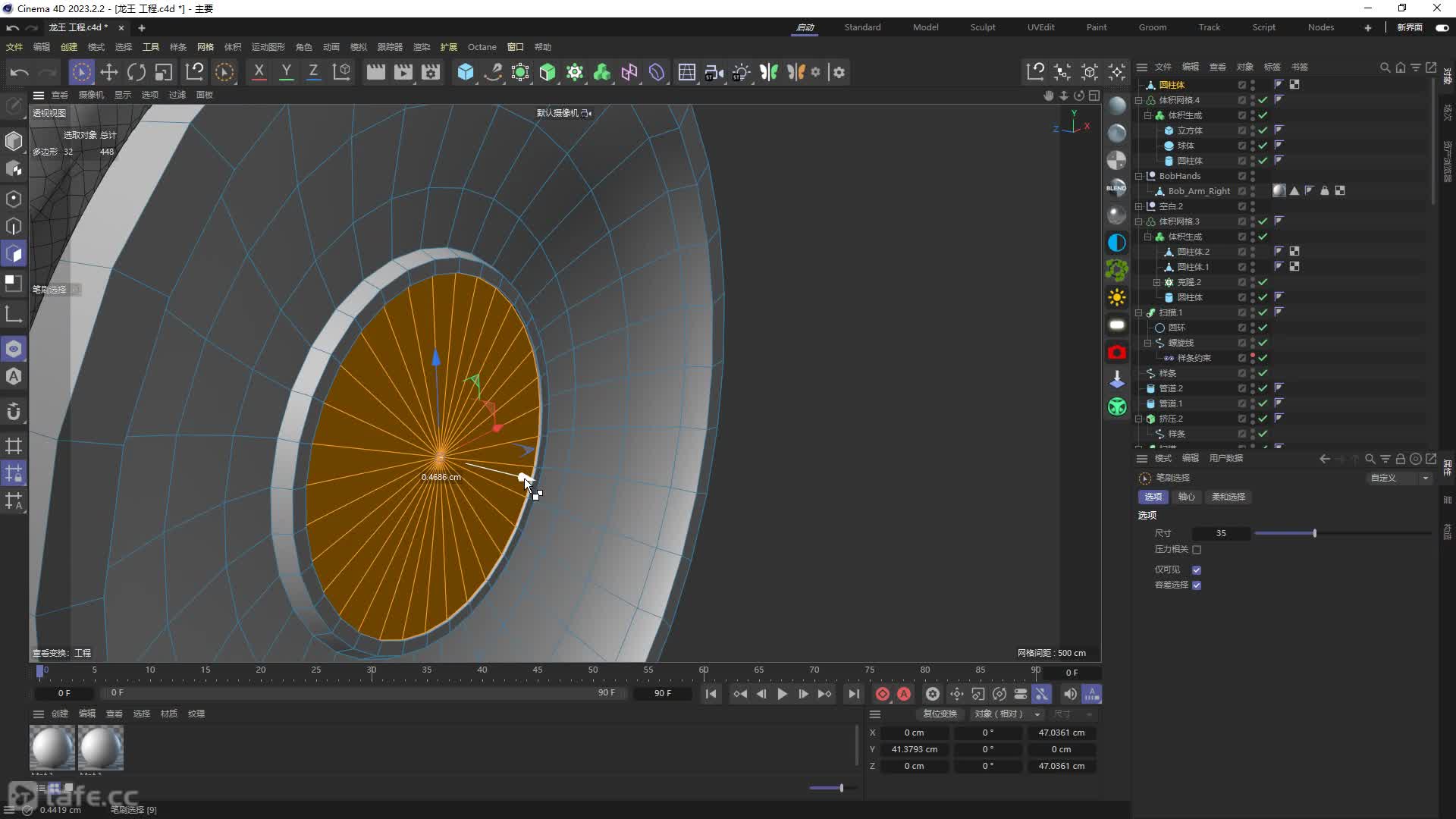
Task: Click the render view clapperboard icon
Action: 375,72
